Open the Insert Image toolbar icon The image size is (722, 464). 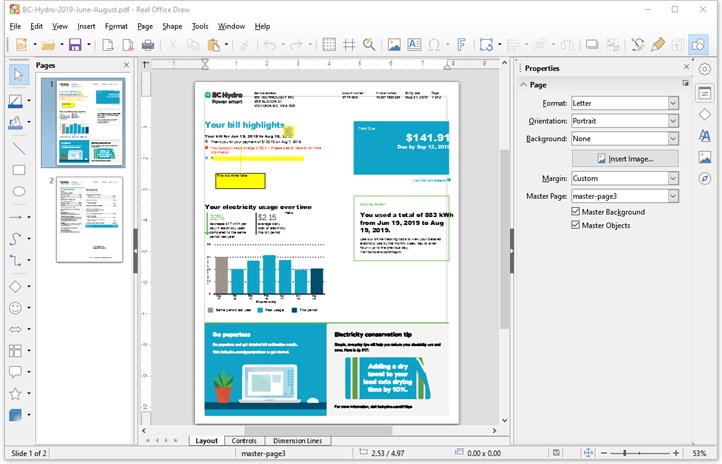pyautogui.click(x=394, y=45)
